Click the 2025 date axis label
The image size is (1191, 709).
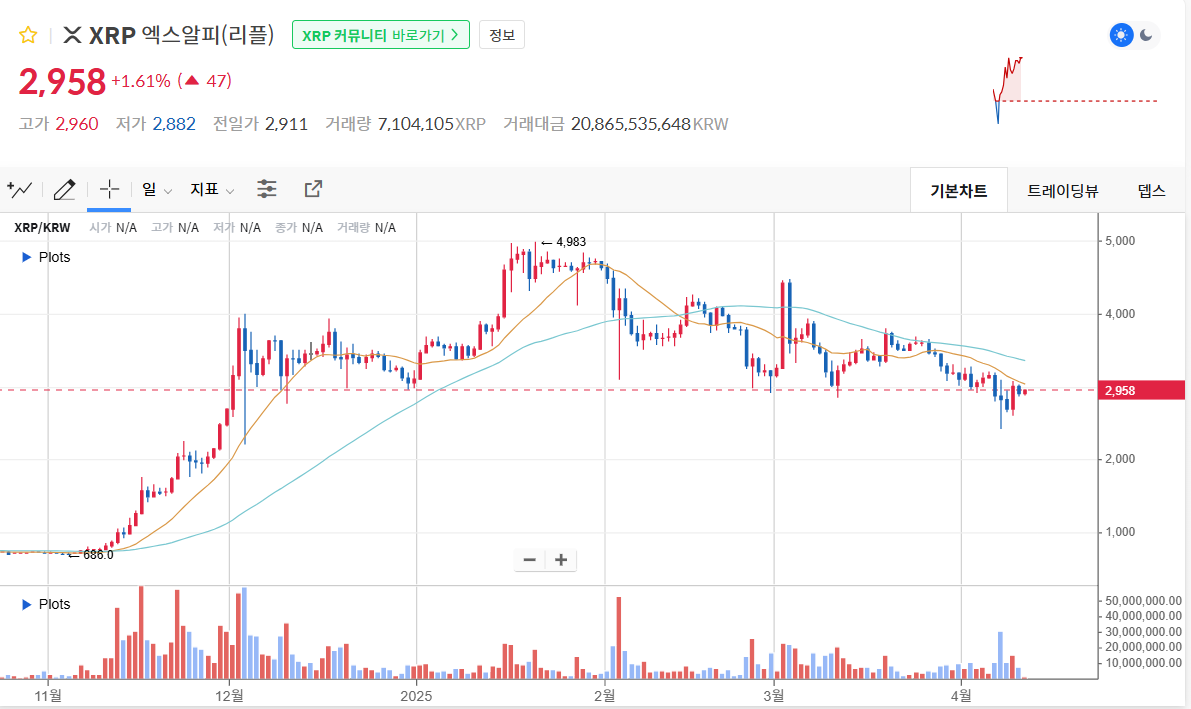pyautogui.click(x=416, y=695)
